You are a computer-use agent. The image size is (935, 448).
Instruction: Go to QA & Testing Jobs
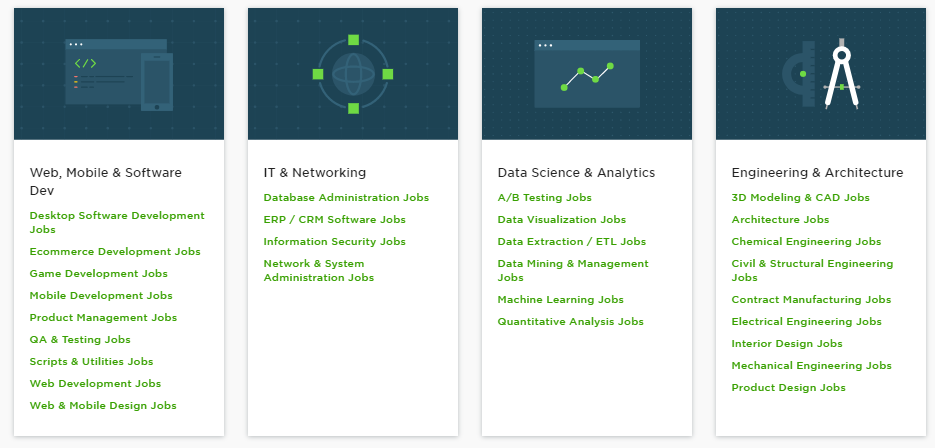tap(80, 339)
